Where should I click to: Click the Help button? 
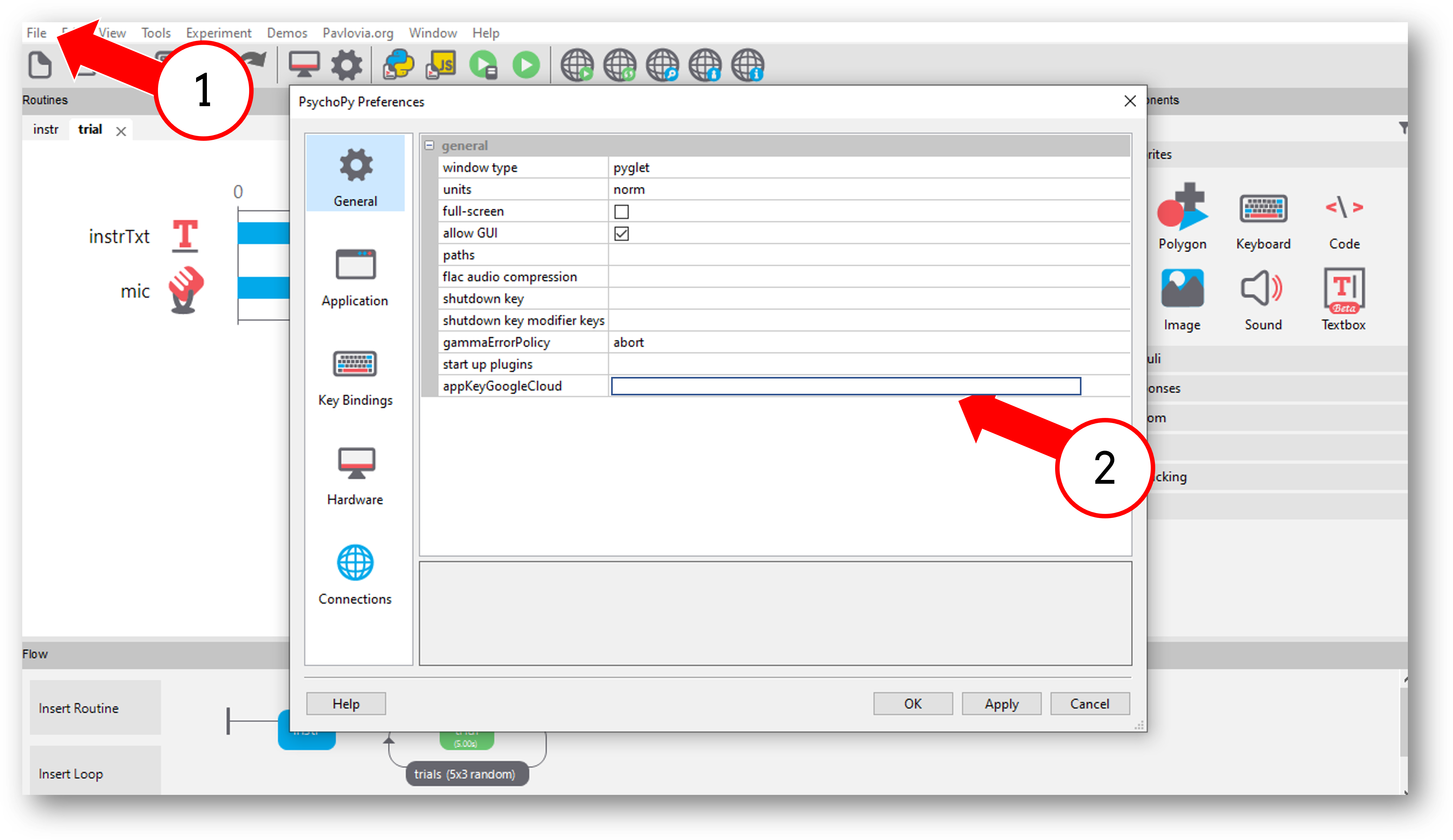[346, 703]
